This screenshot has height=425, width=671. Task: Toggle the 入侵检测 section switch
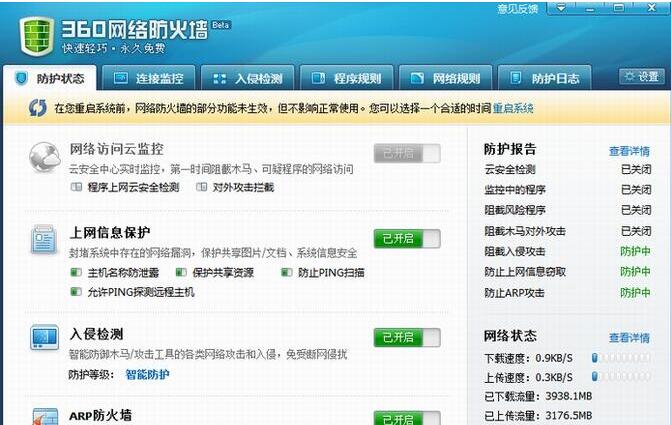[x=407, y=337]
